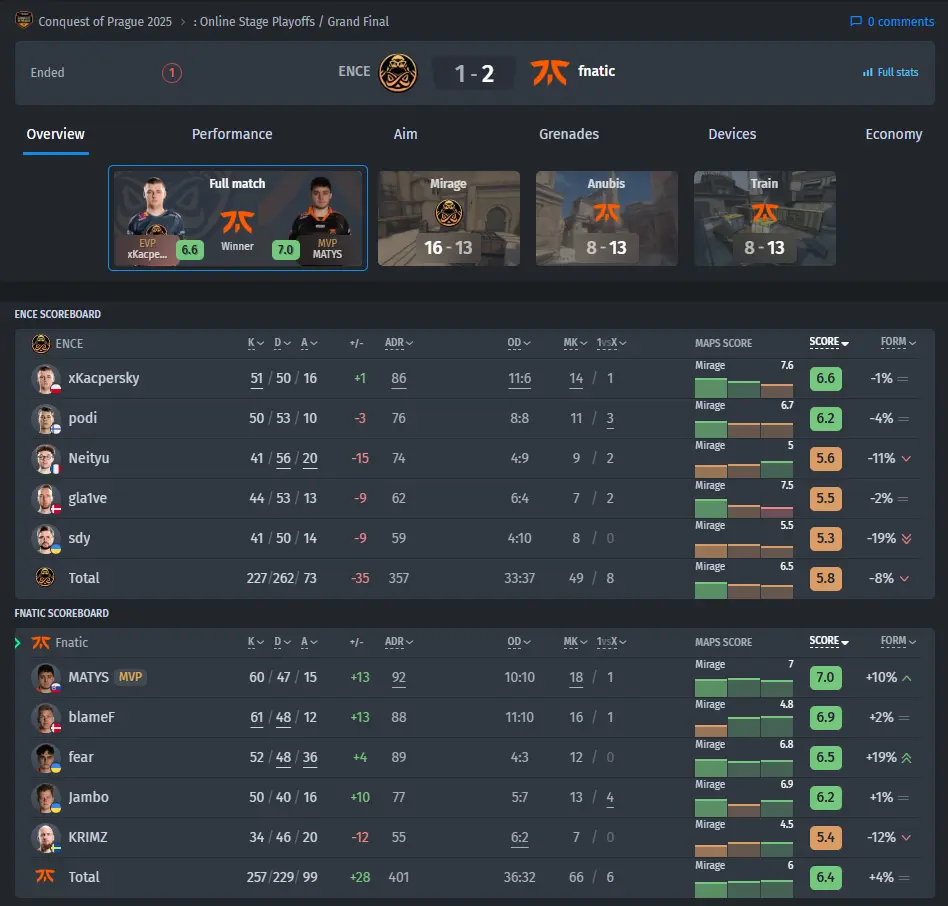Open the comments speech bubble icon

(855, 21)
